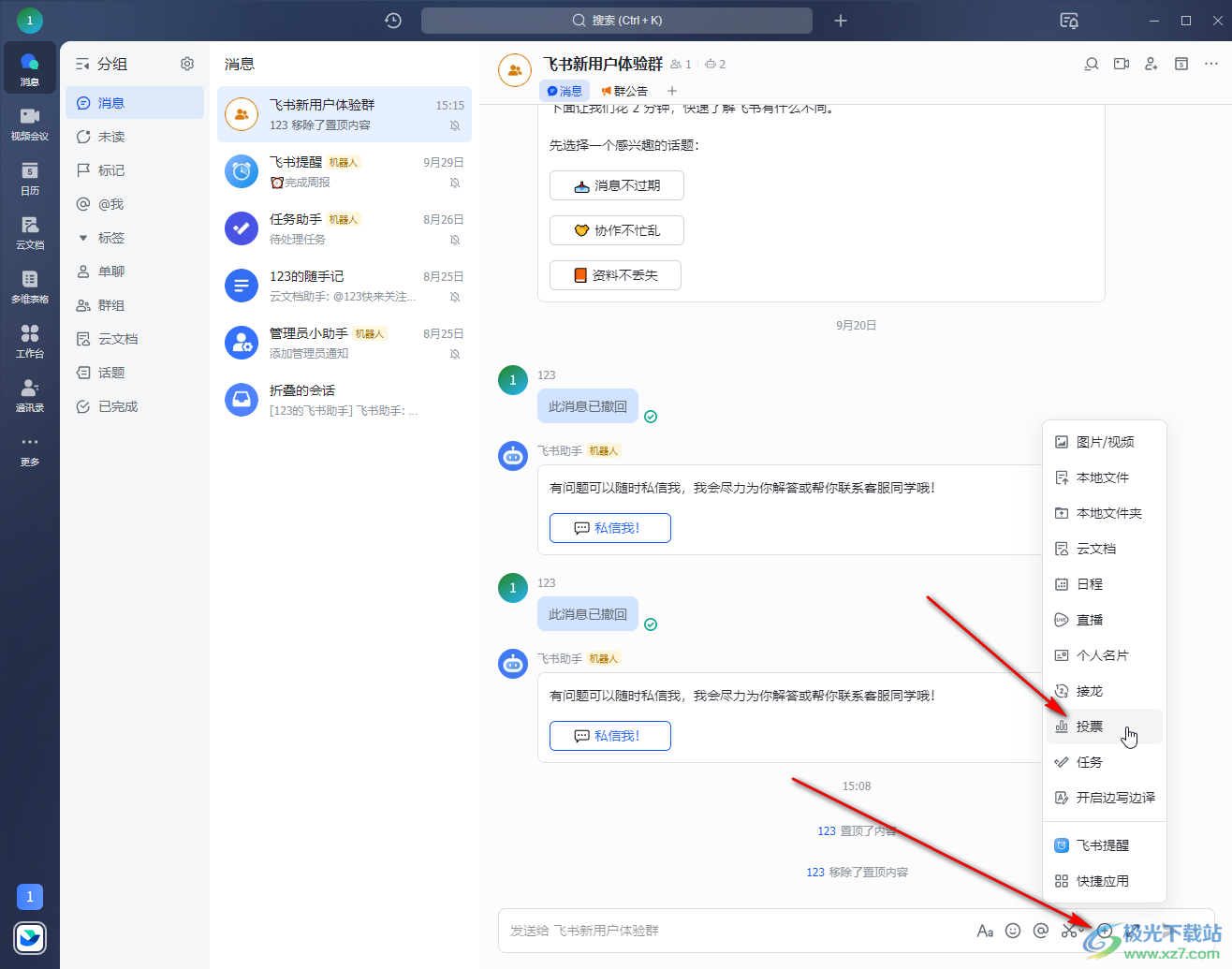This screenshot has width=1232, height=969.
Task: Select 任务 in the popup menu
Action: coord(1105,762)
